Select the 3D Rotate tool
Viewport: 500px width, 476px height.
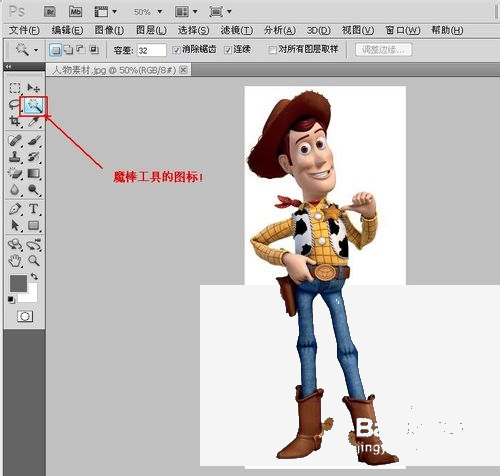15,245
